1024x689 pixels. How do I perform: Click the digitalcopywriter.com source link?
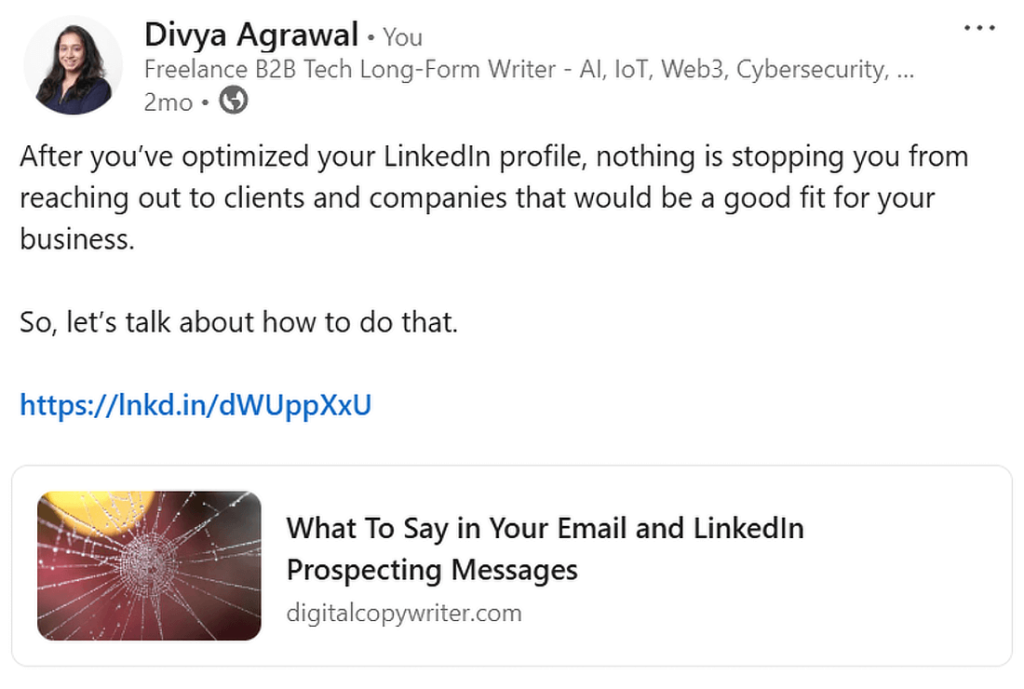click(404, 612)
